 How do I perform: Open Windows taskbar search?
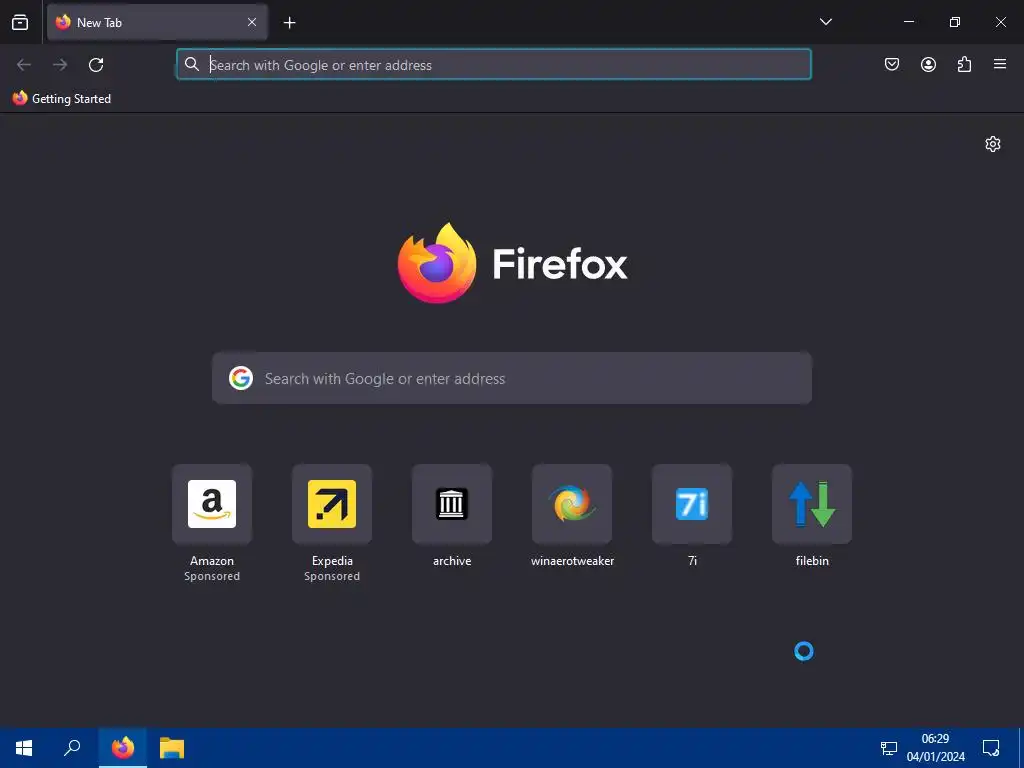72,748
